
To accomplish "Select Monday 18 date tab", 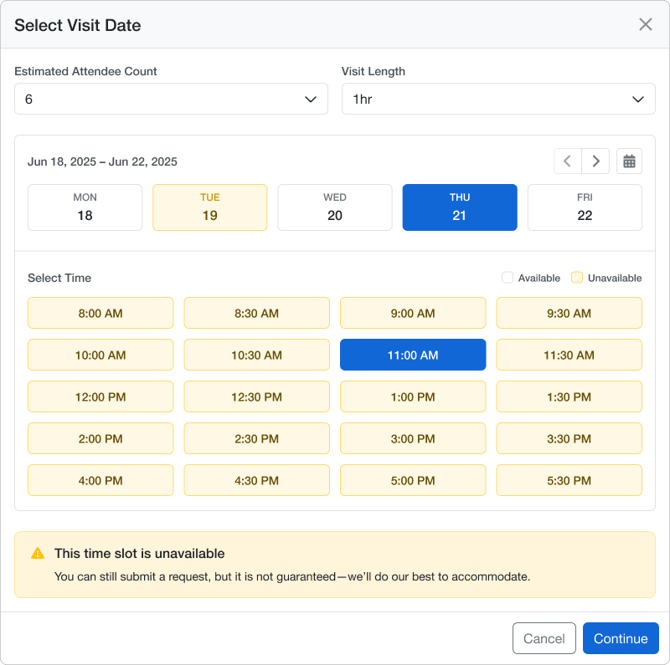I will [85, 207].
